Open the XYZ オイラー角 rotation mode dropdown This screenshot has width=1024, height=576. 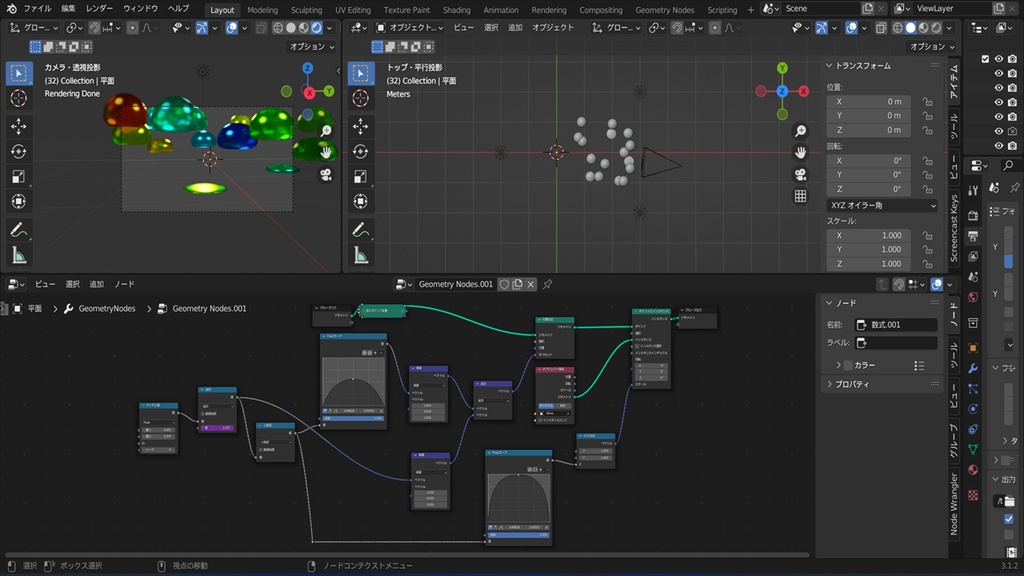tap(882, 205)
